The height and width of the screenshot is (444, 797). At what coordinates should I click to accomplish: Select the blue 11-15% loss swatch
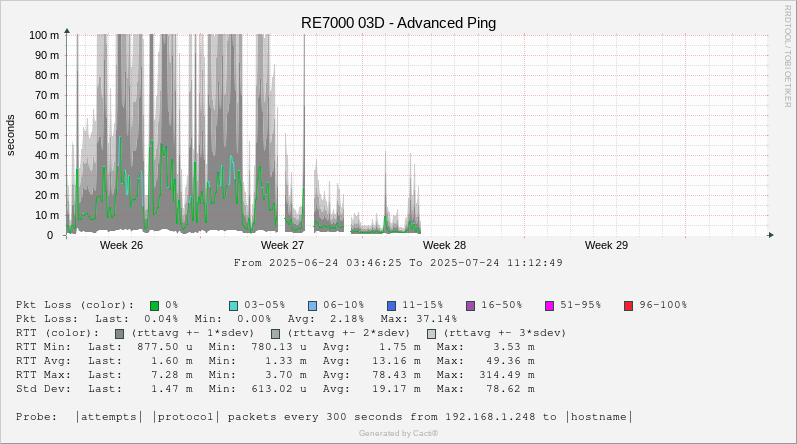[x=391, y=305]
